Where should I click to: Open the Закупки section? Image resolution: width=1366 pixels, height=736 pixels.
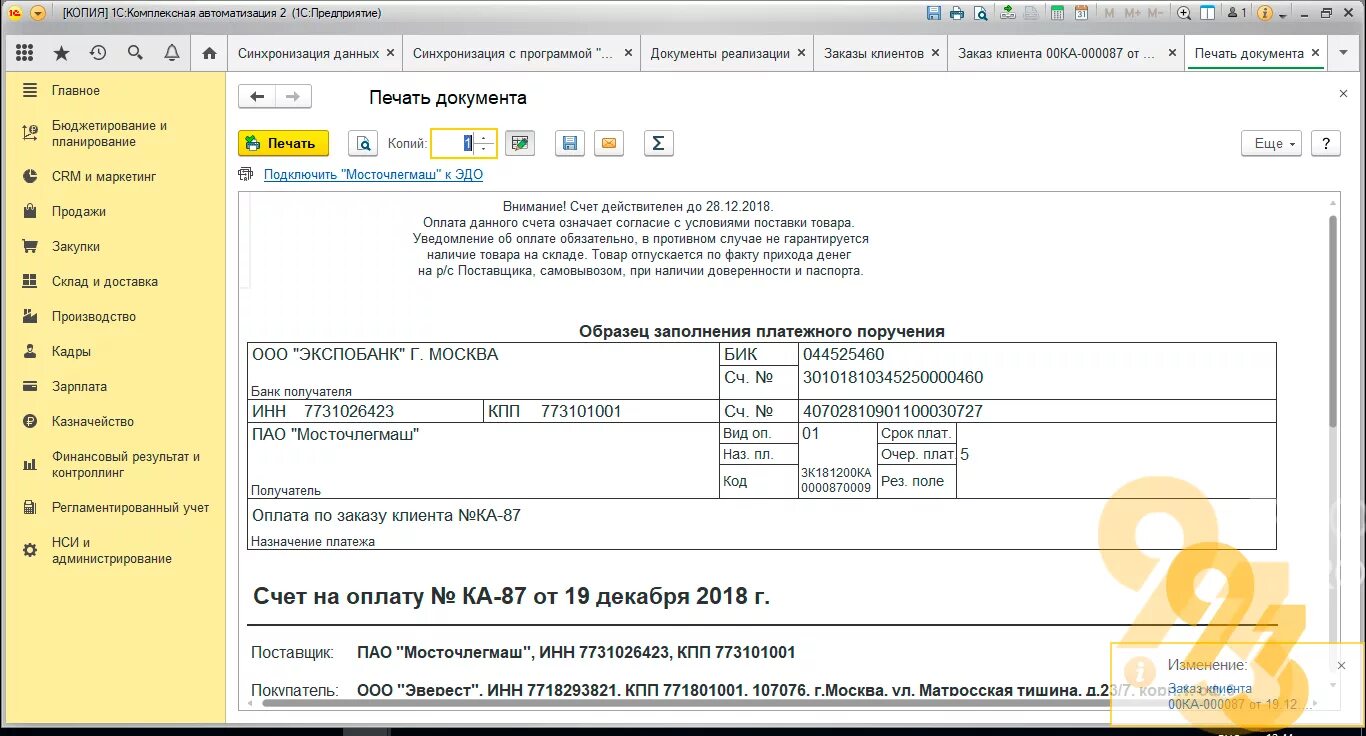(115, 246)
